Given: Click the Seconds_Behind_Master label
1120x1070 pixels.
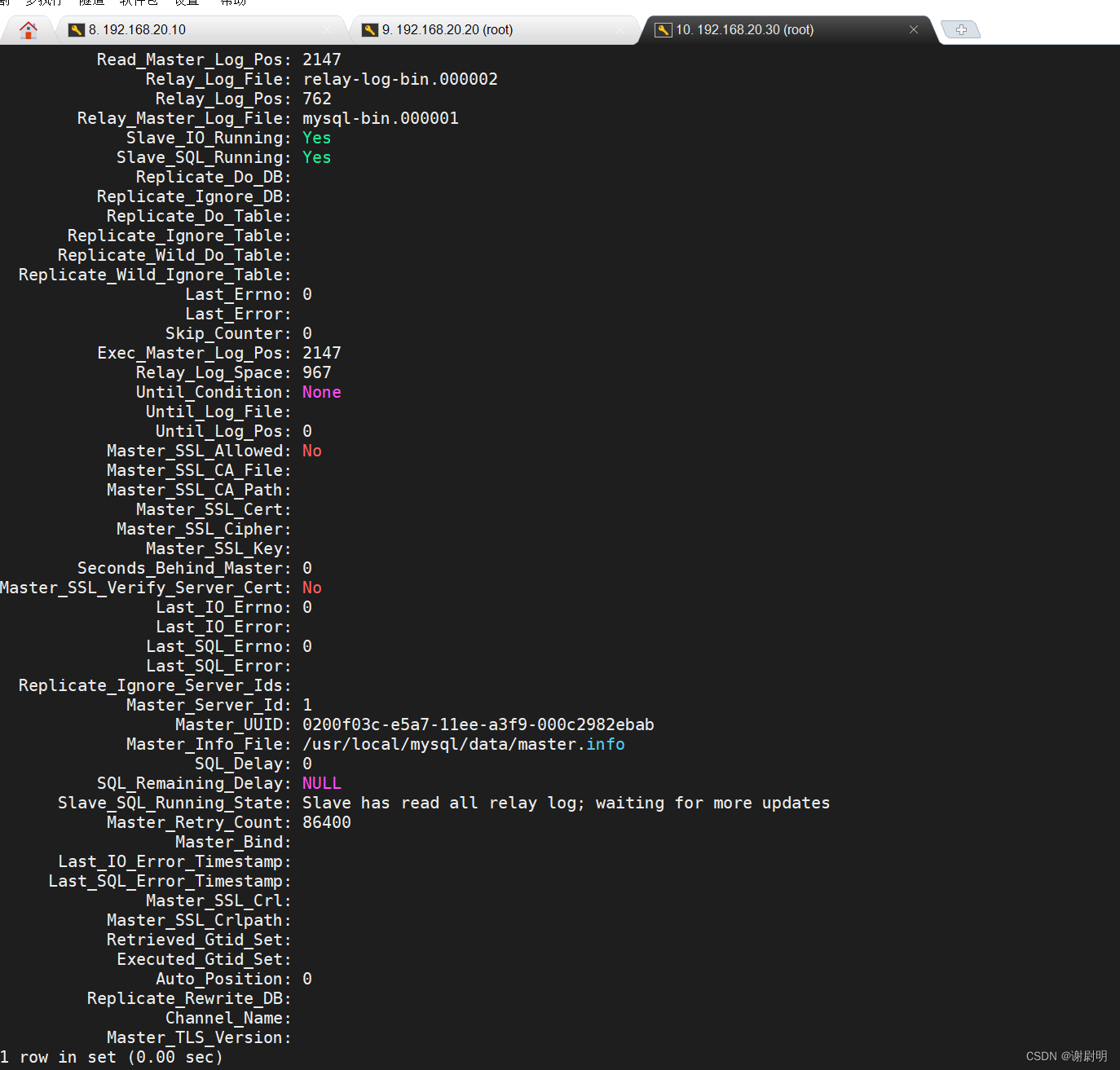Looking at the screenshot, I should (184, 568).
